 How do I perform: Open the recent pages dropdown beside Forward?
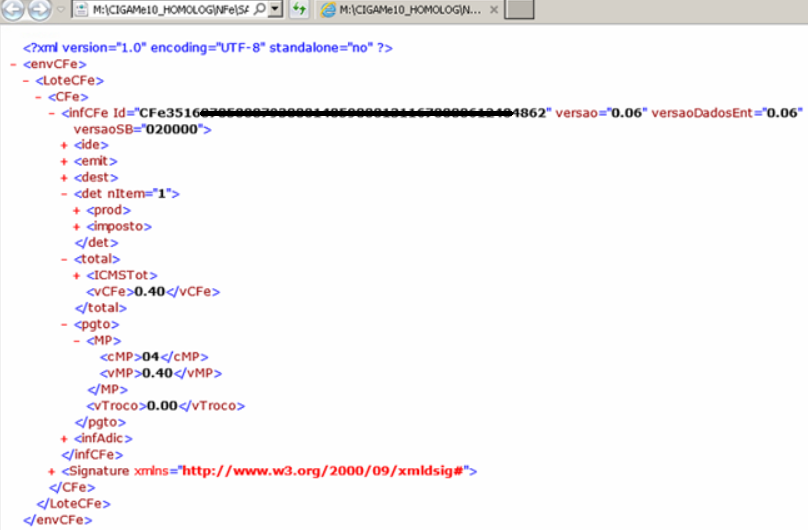click(61, 9)
